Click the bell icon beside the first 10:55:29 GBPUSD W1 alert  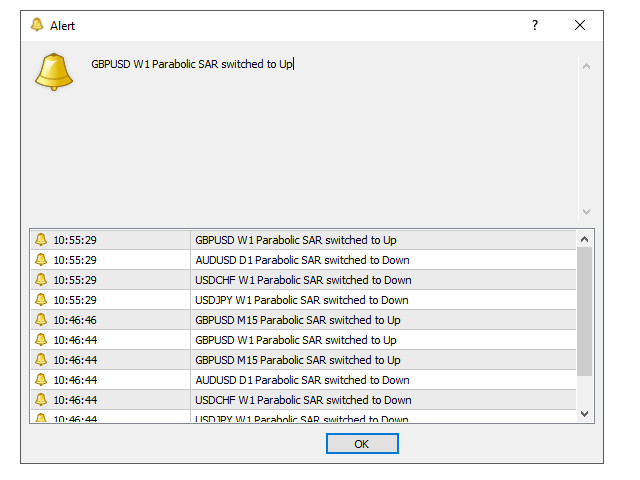pyautogui.click(x=41, y=240)
